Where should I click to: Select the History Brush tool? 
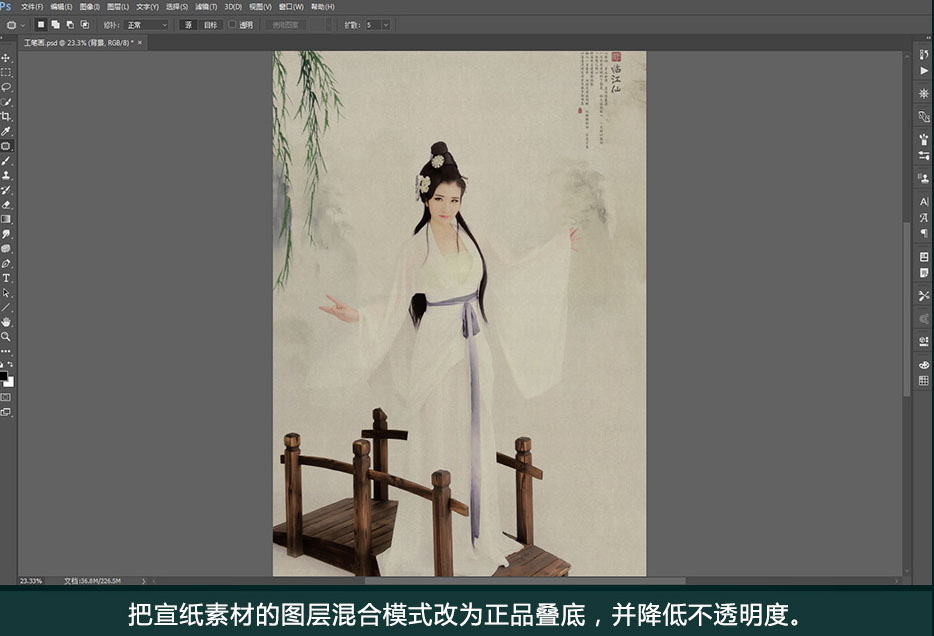(x=6, y=190)
